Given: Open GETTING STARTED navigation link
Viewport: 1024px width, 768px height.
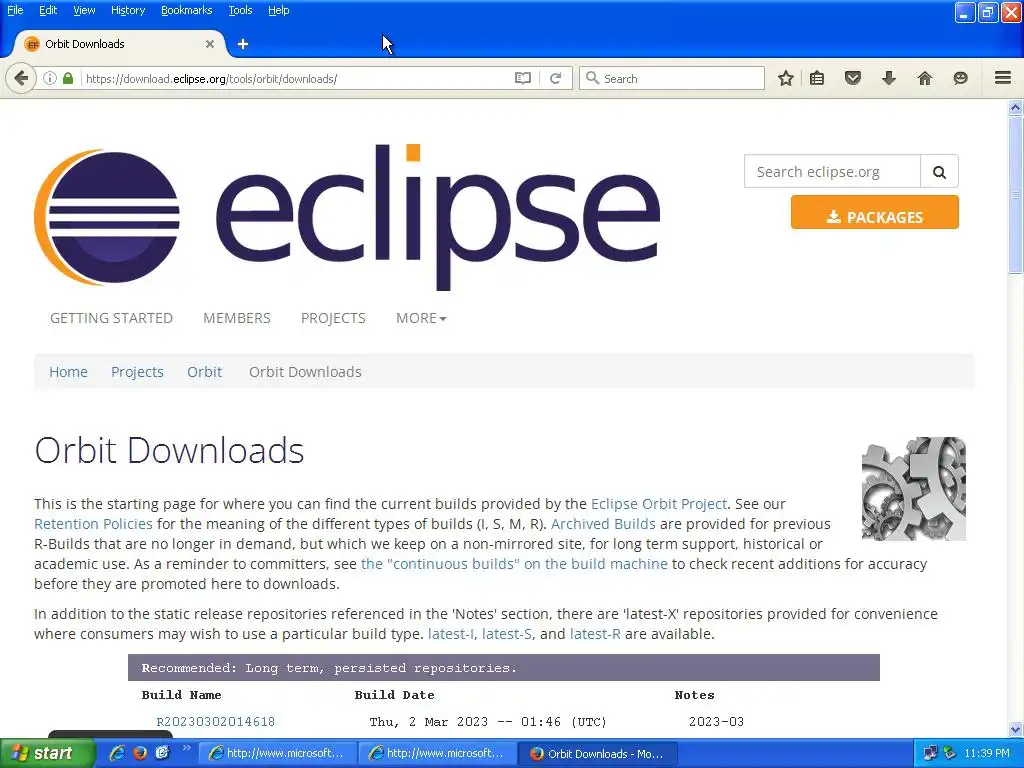Looking at the screenshot, I should point(111,318).
